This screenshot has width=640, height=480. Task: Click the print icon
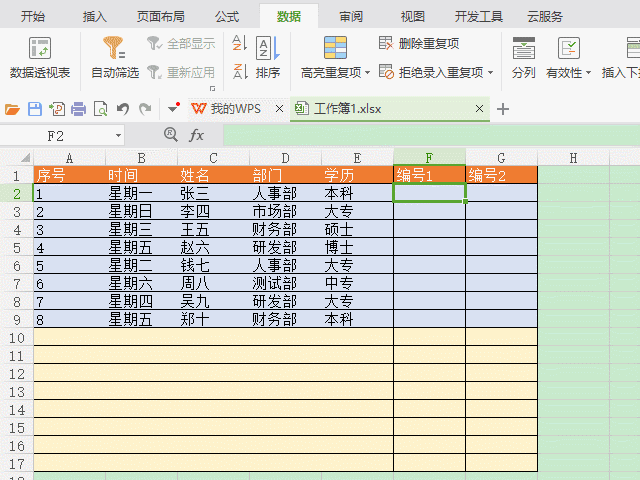78,109
